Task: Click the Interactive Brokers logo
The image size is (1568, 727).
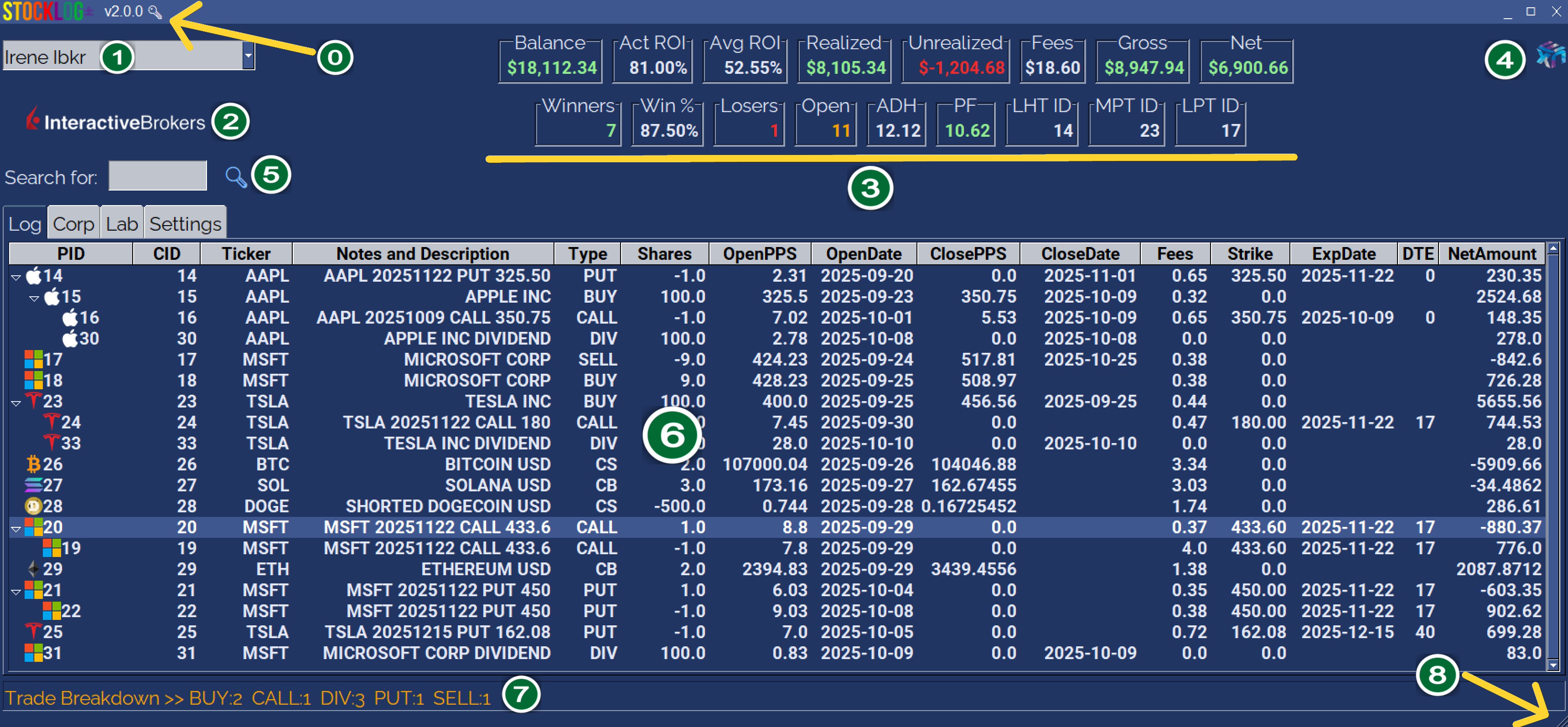Action: click(116, 122)
